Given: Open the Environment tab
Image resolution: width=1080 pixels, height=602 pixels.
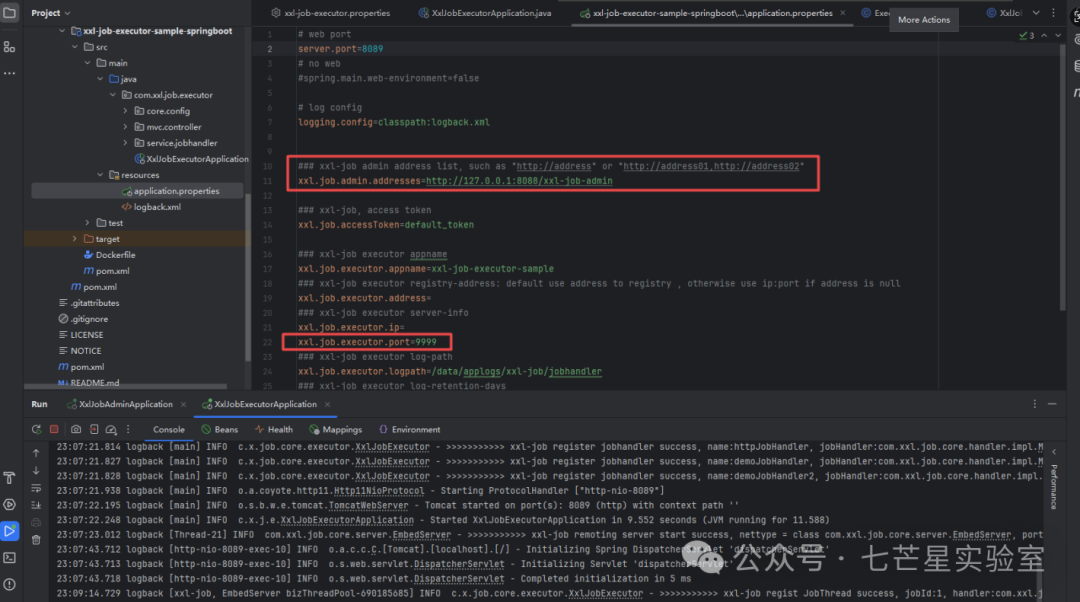Looking at the screenshot, I should 409,429.
